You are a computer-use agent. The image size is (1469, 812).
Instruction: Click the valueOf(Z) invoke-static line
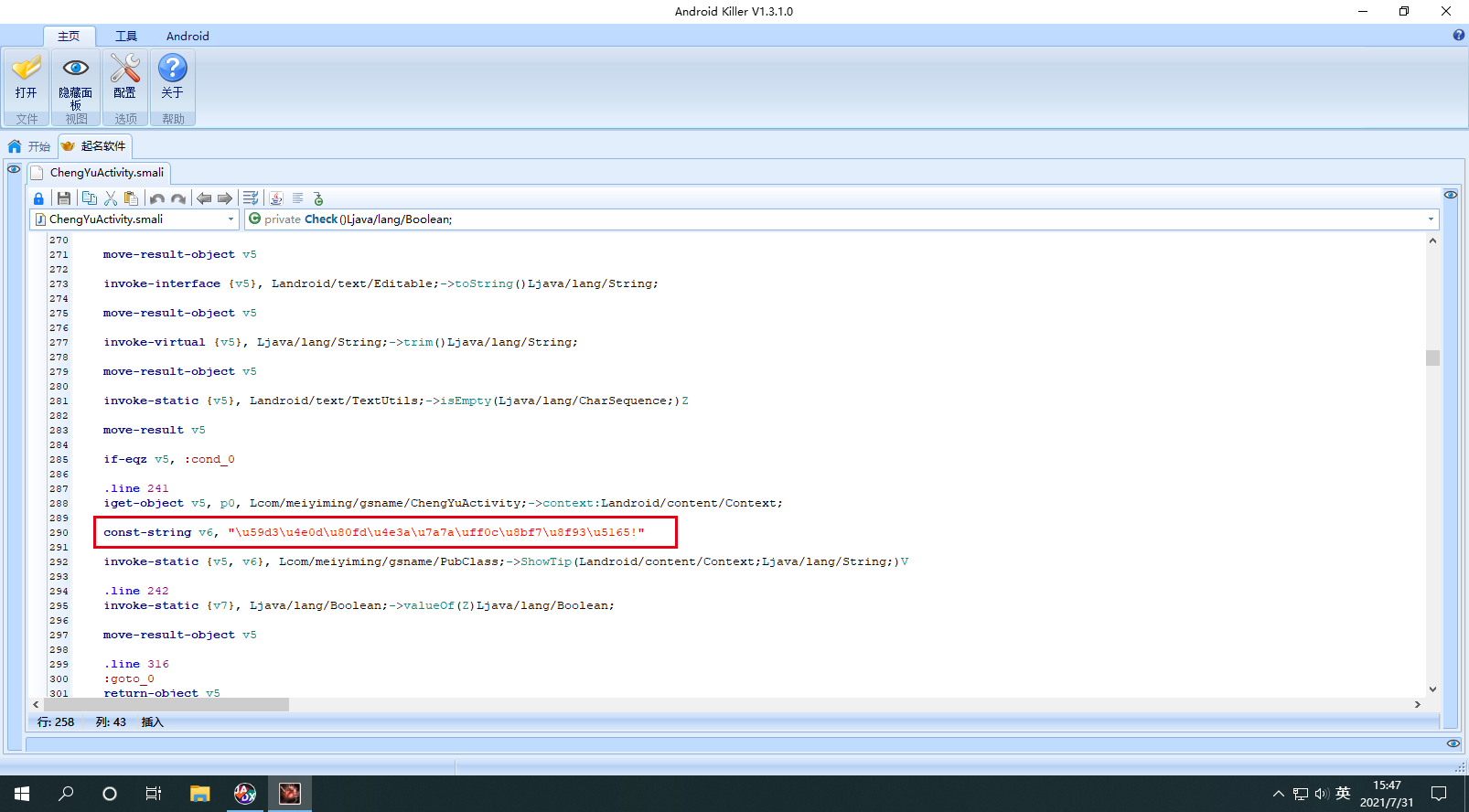tap(359, 605)
